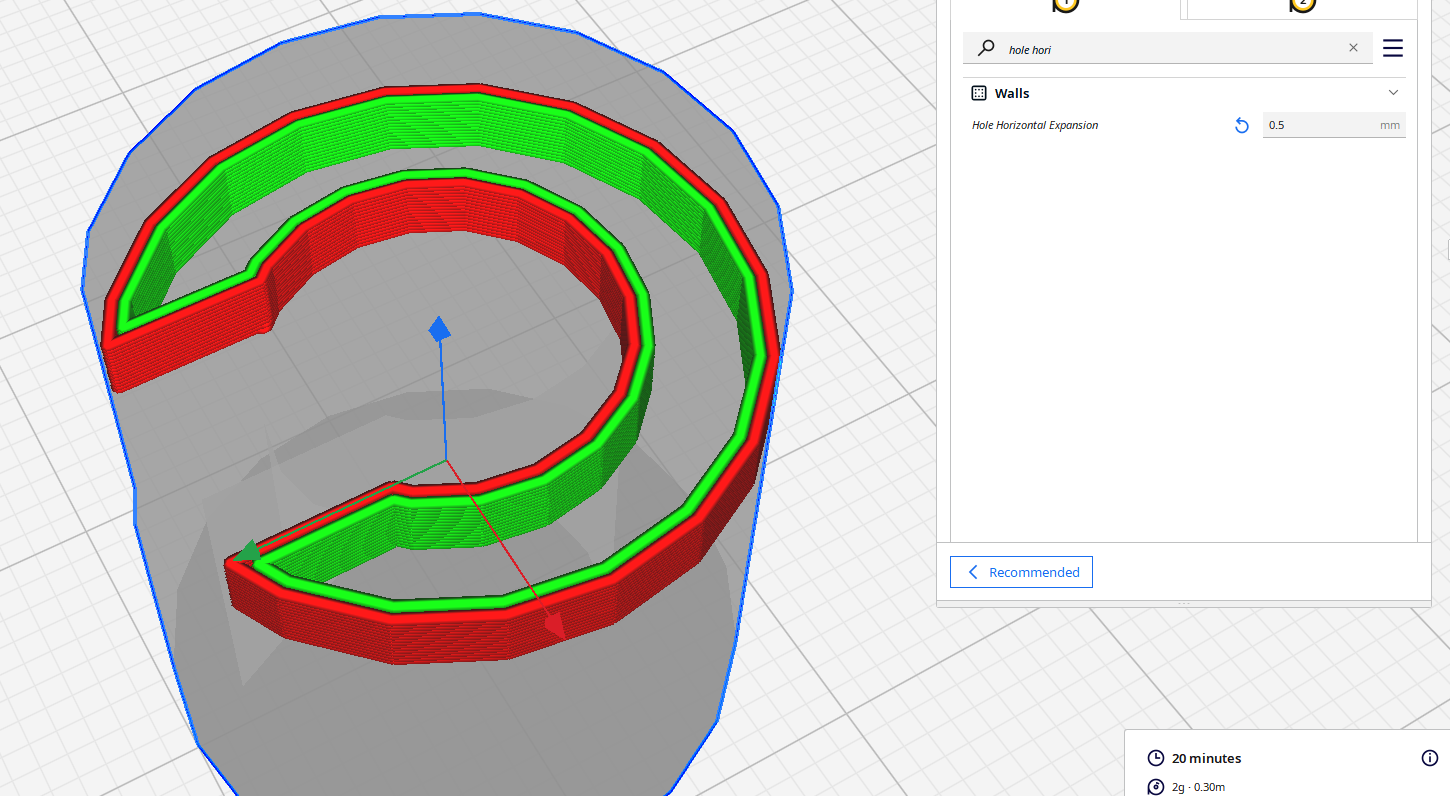Click the Walls category title
1450x796 pixels.
(x=1012, y=93)
